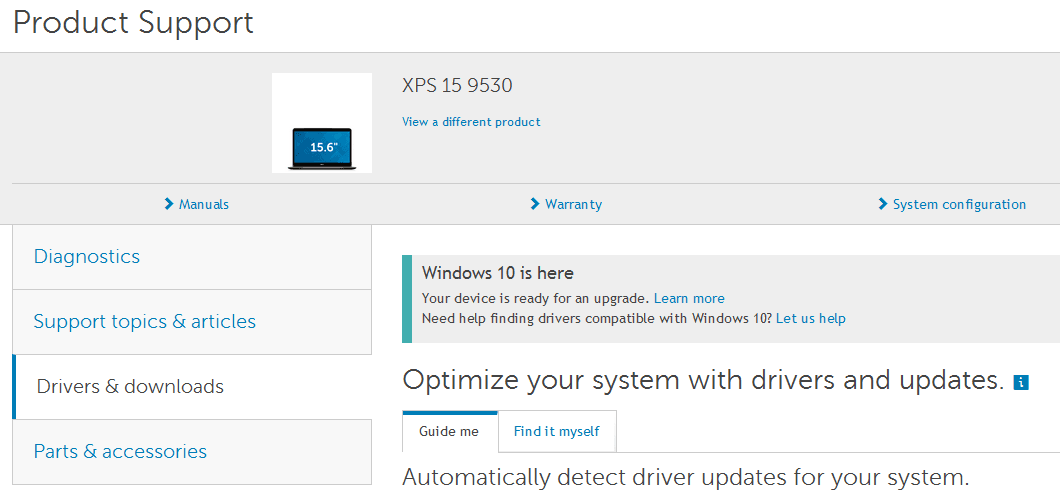Click the Windows 10 is here banner title

(498, 273)
